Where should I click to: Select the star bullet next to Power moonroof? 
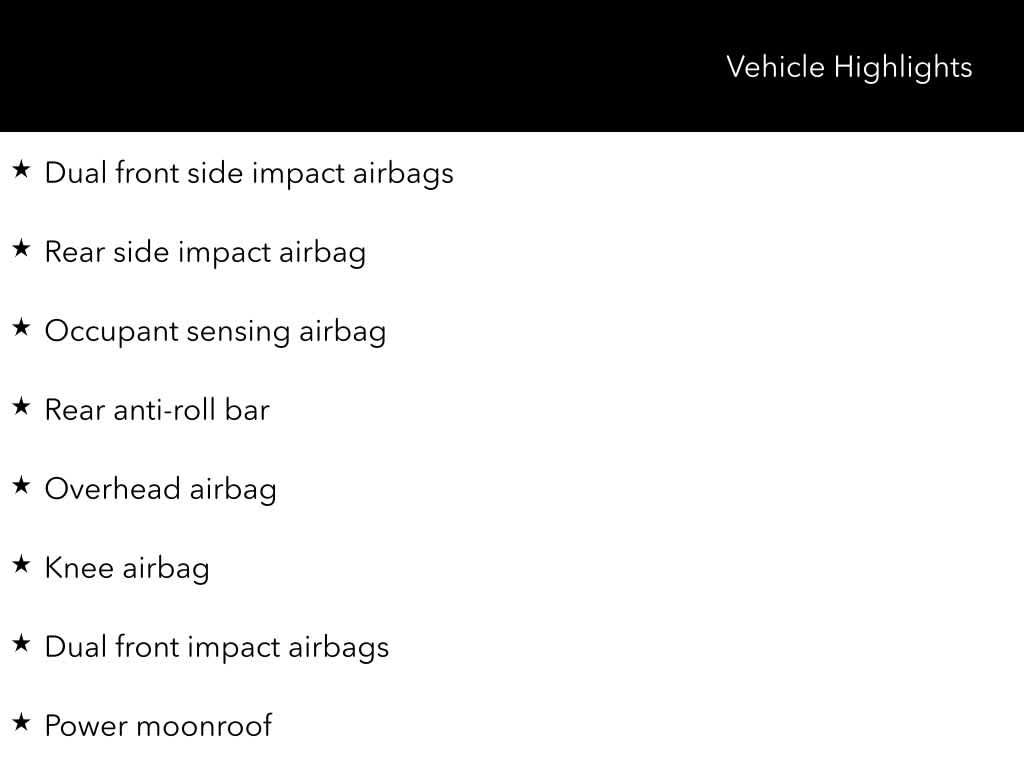coord(21,723)
